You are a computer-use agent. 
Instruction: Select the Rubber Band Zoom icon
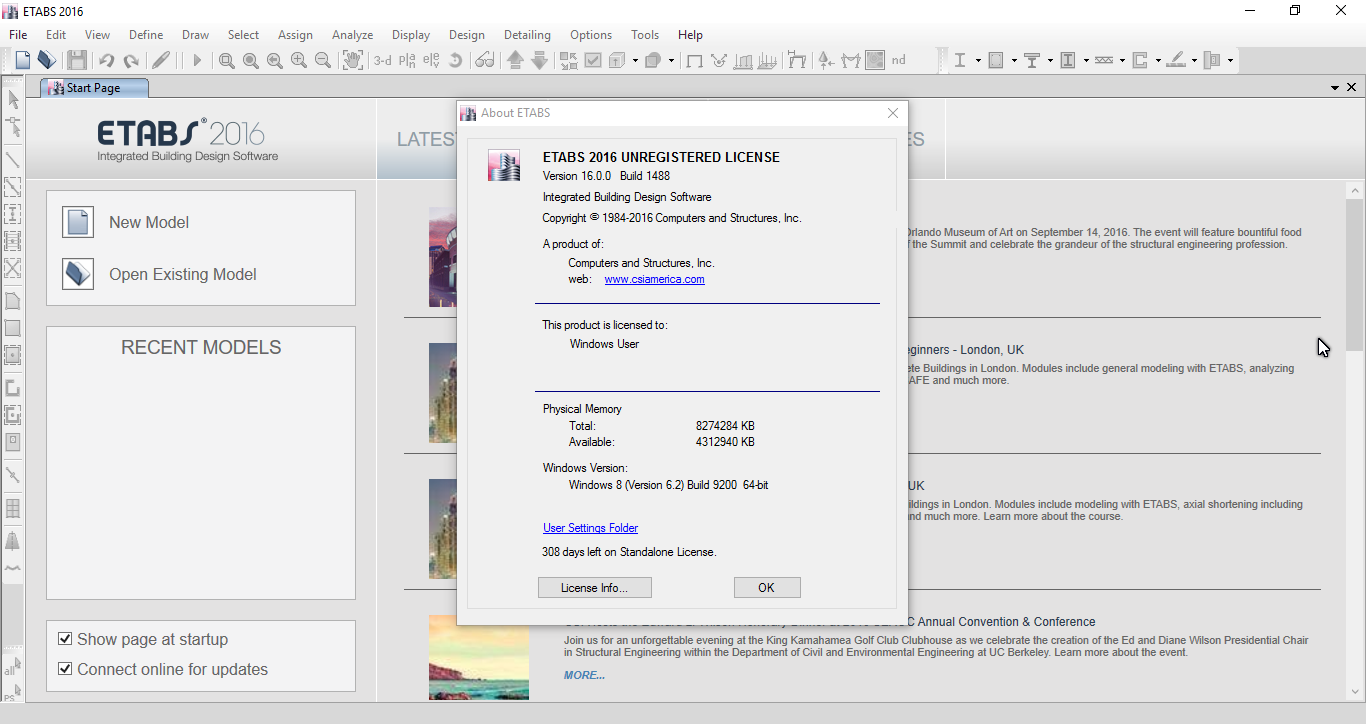pyautogui.click(x=227, y=61)
